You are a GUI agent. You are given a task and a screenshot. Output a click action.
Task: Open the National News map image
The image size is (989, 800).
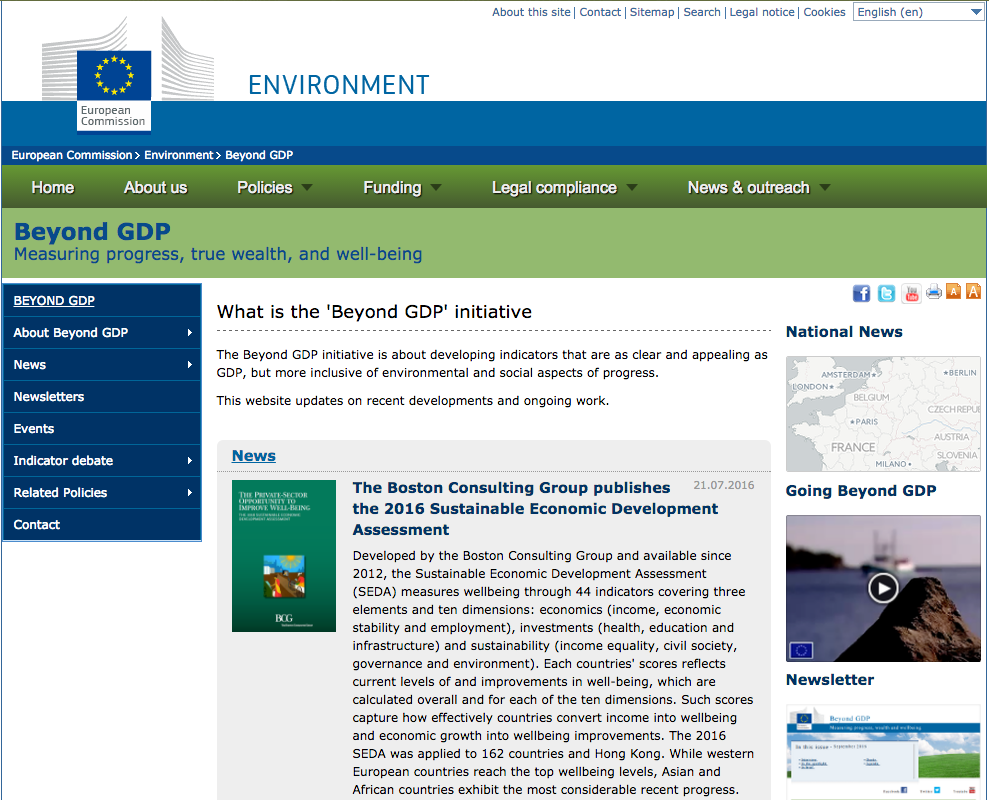pyautogui.click(x=883, y=414)
